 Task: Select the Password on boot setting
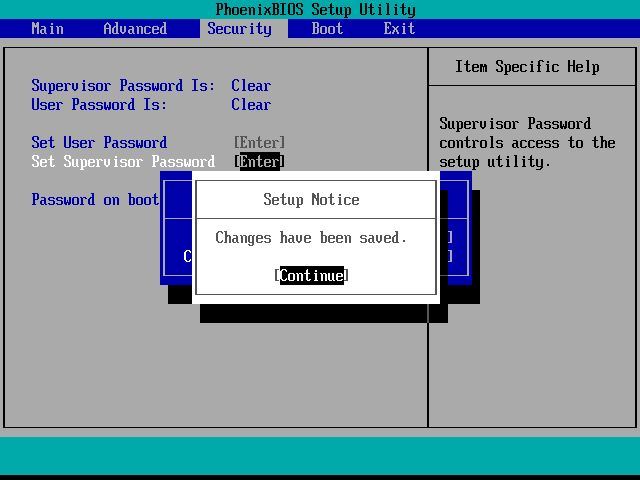(x=95, y=200)
